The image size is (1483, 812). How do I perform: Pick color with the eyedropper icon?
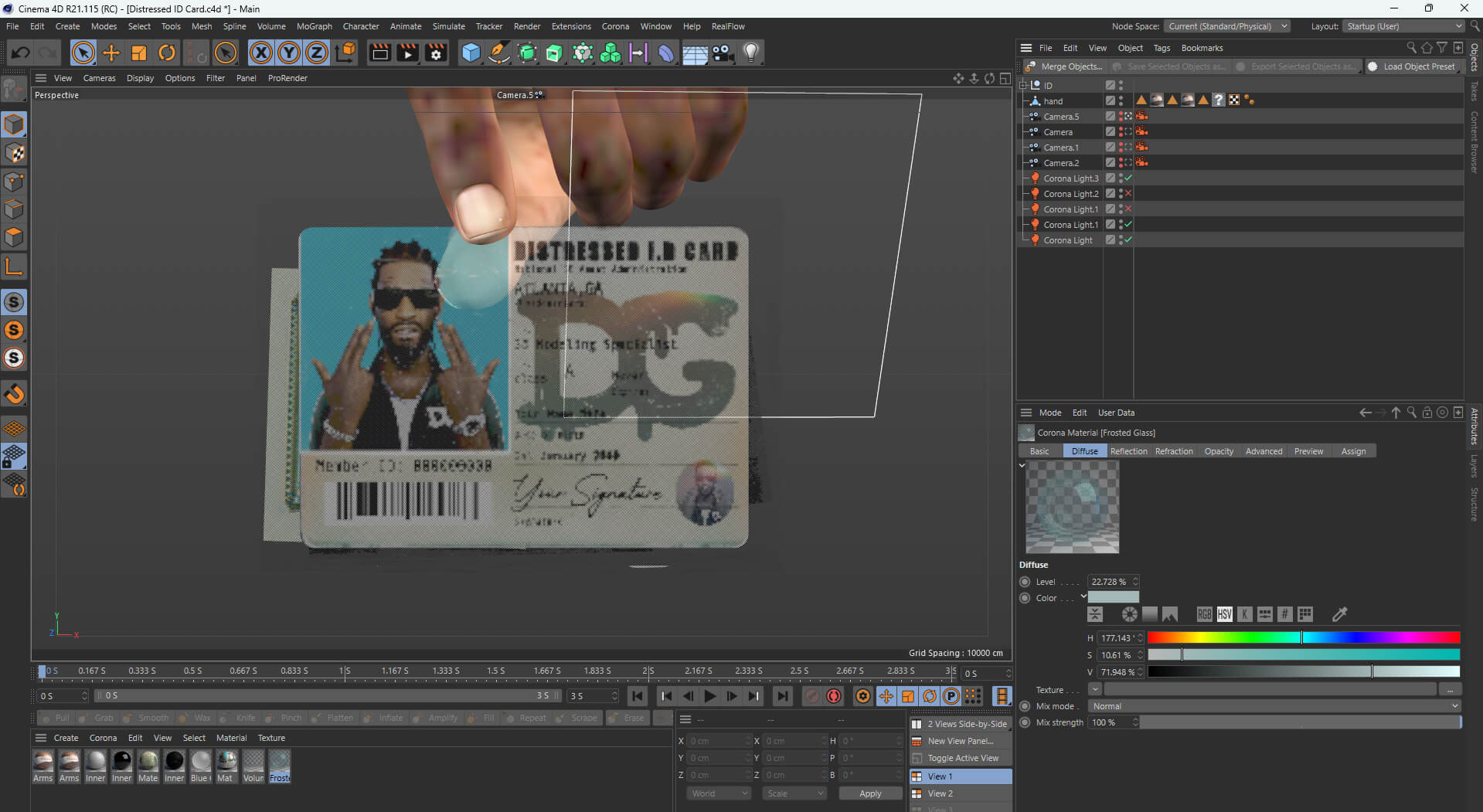pos(1339,614)
